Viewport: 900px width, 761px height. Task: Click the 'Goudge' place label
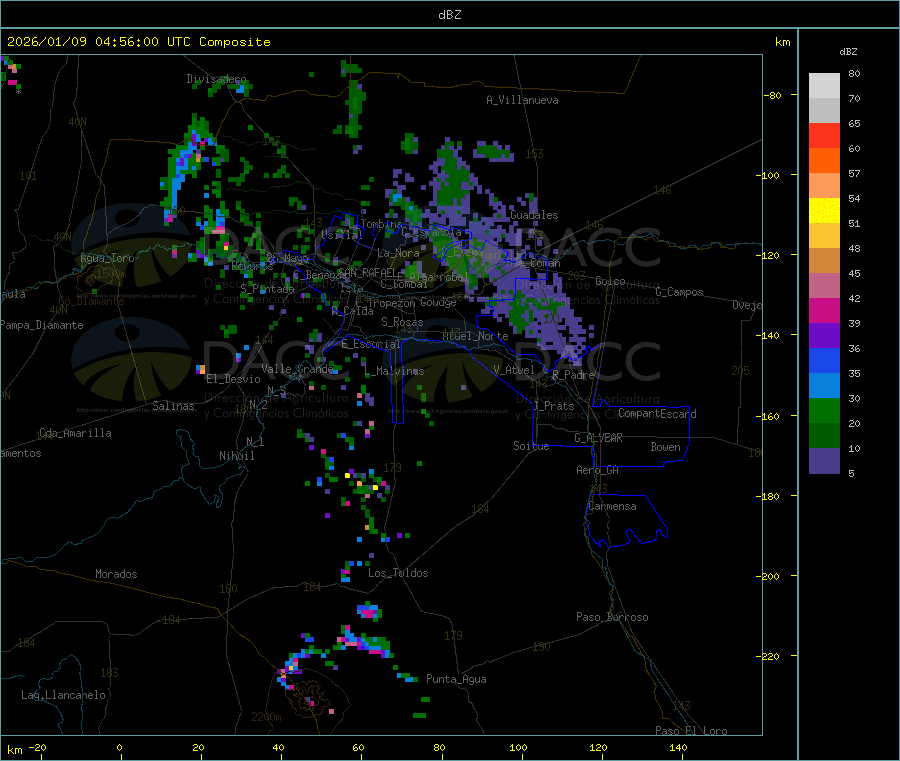click(438, 302)
